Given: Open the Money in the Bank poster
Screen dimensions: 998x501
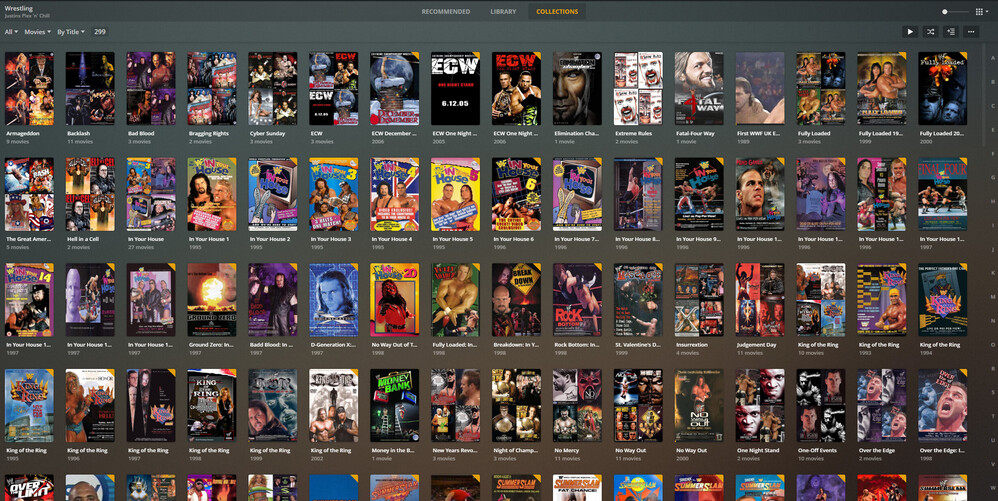Looking at the screenshot, I should pyautogui.click(x=395, y=406).
